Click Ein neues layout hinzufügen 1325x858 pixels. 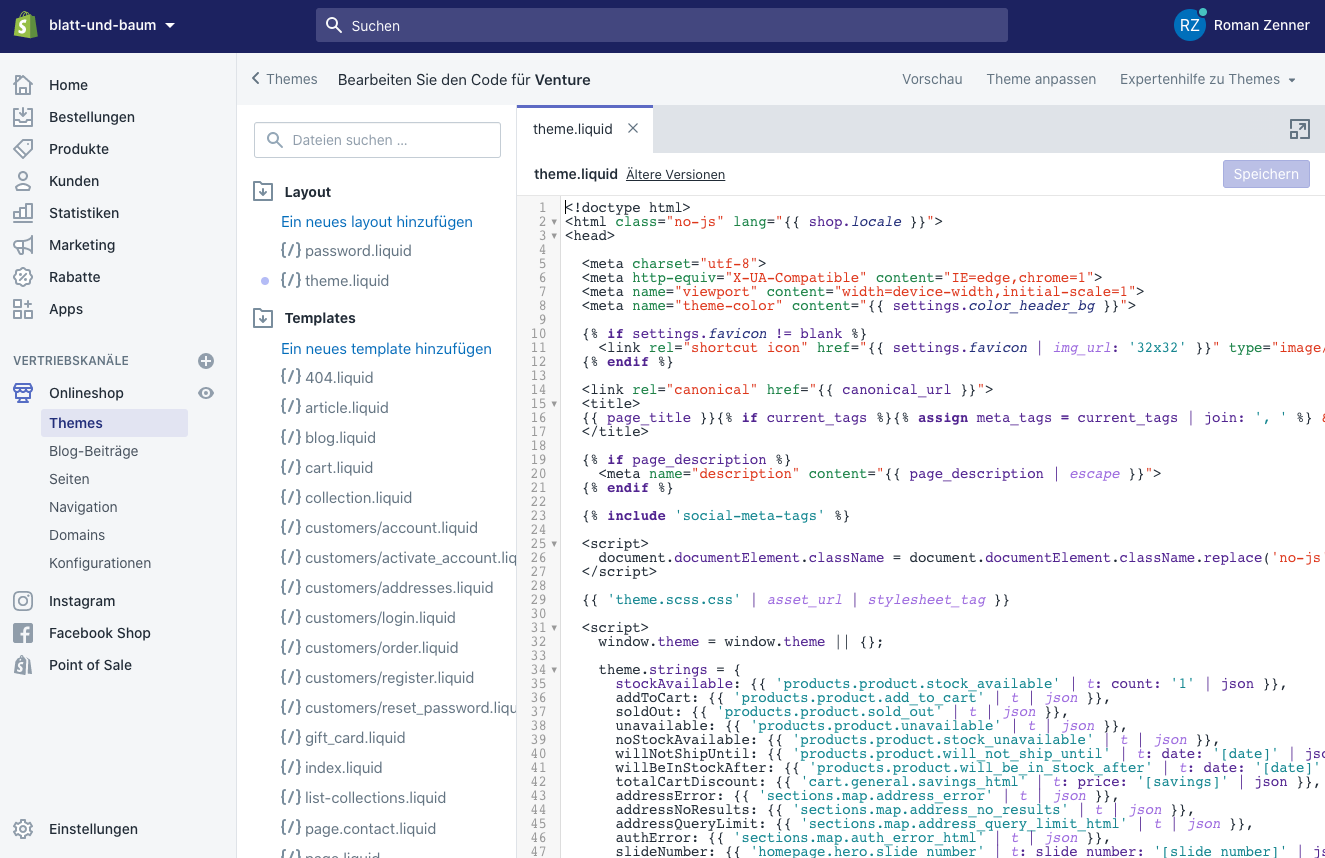[x=377, y=221]
